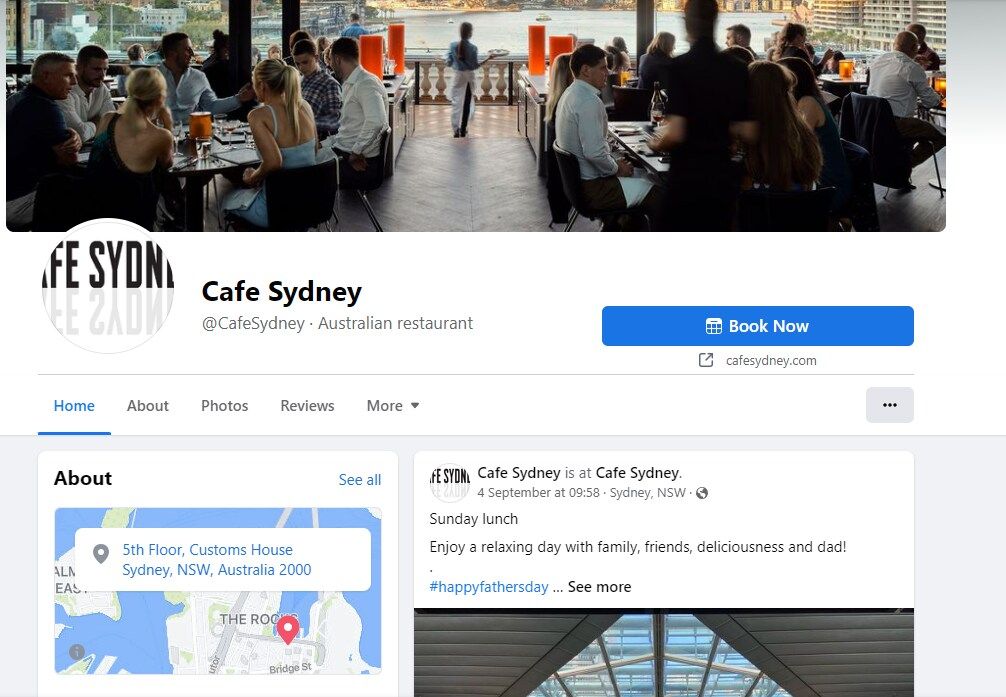
Task: Click the calendar icon on Book Now
Action: (713, 326)
